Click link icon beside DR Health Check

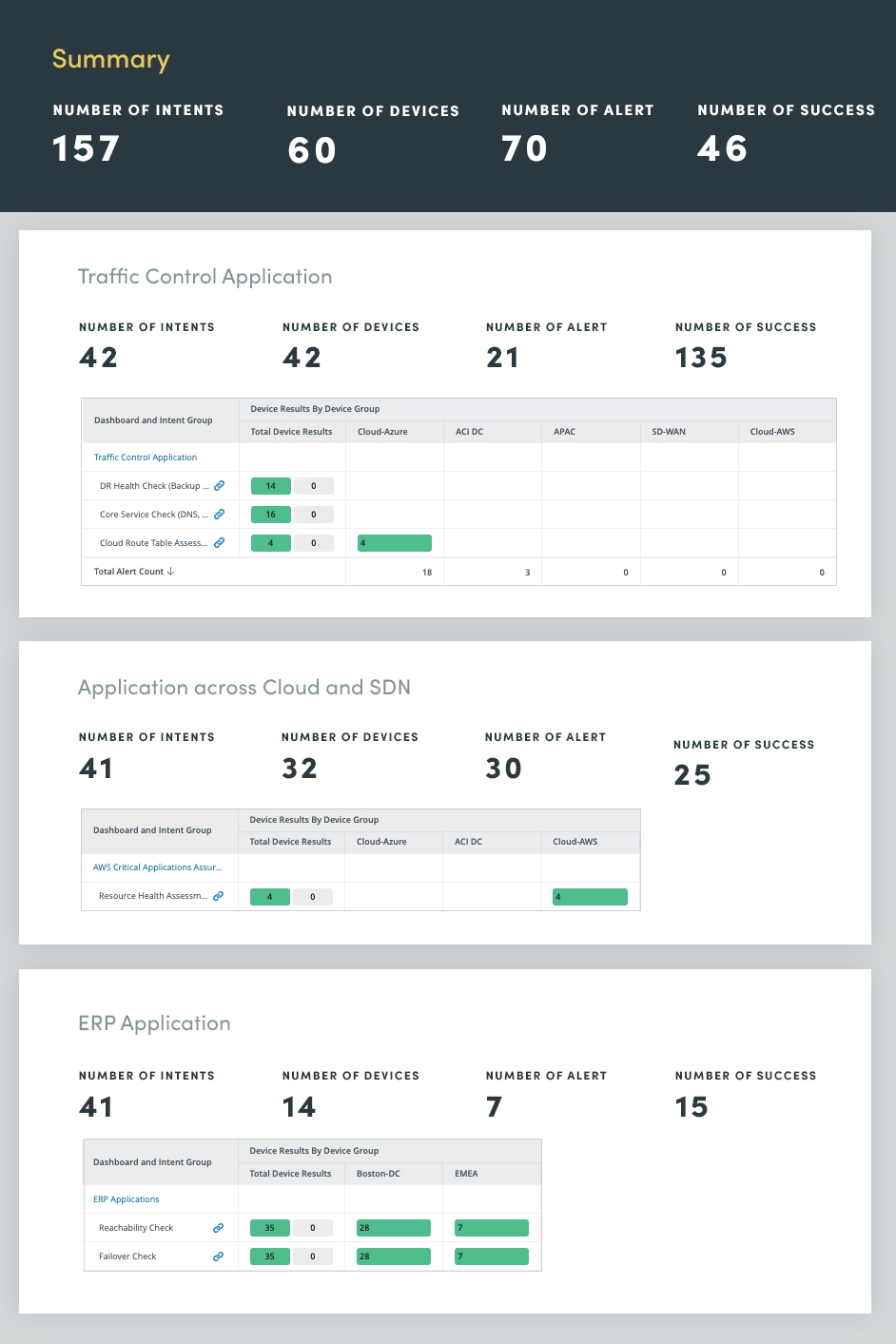click(219, 486)
